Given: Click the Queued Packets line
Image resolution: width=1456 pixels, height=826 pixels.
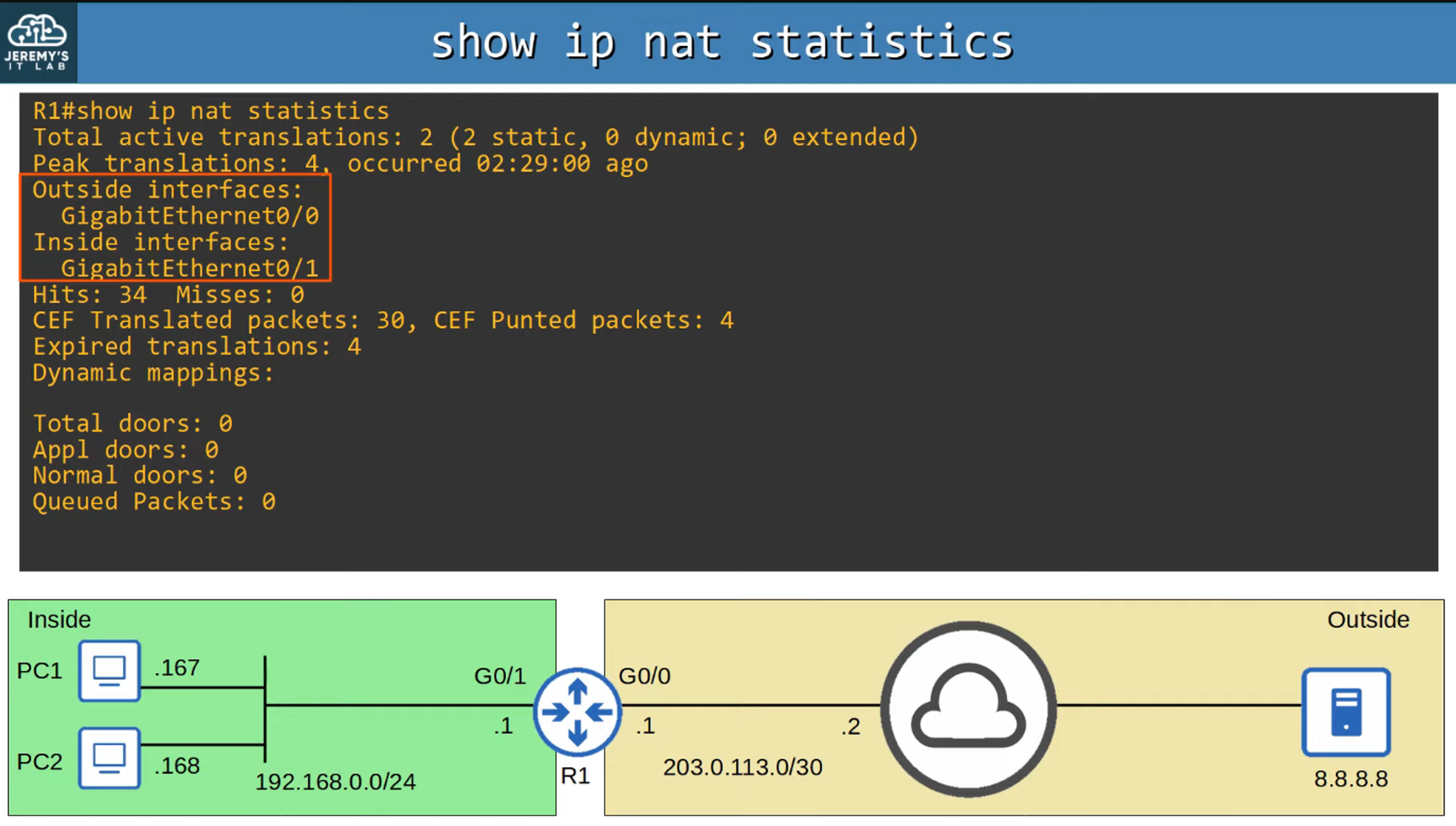Looking at the screenshot, I should [154, 502].
